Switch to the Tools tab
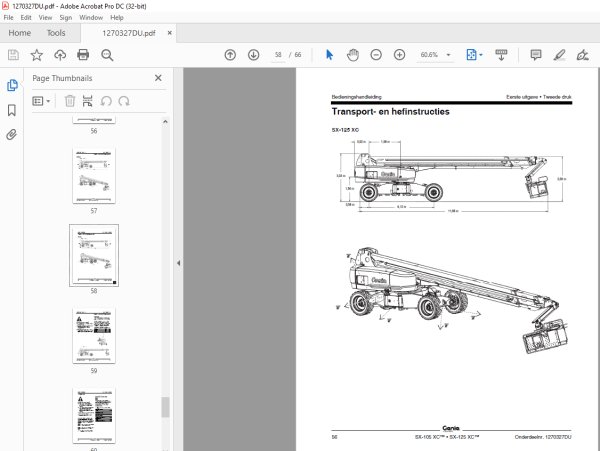The image size is (600, 451). [x=56, y=33]
